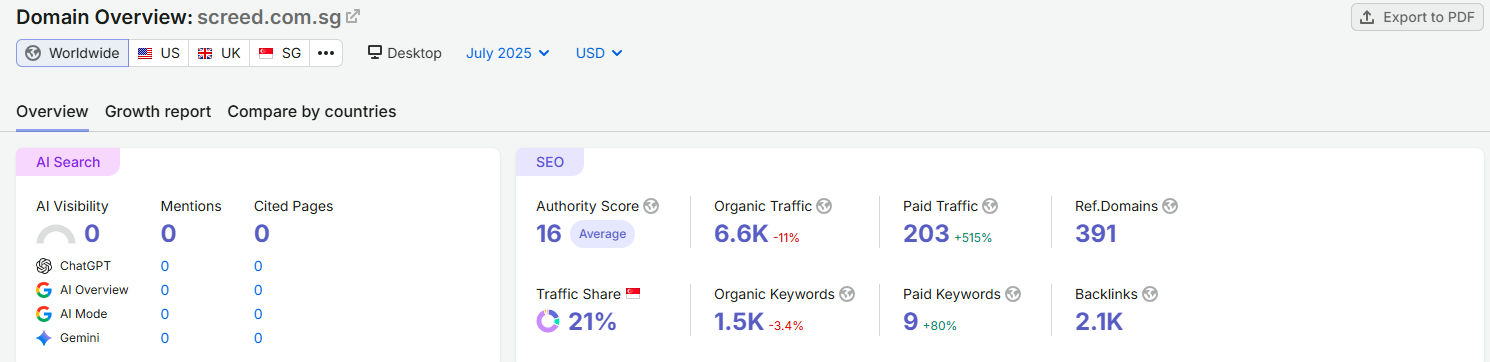Select the US database

click(159, 53)
